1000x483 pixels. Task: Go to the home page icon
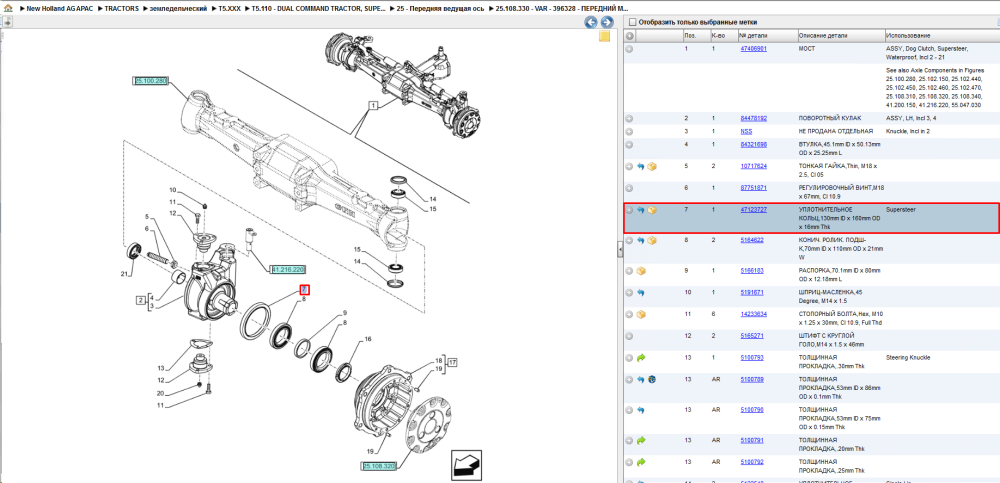(7, 9)
